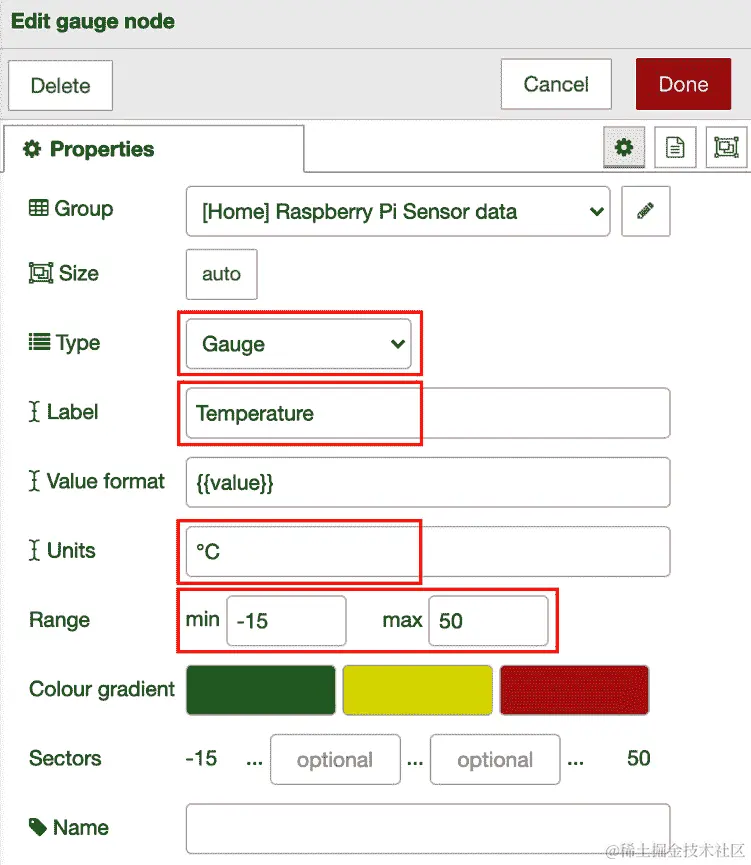The height and width of the screenshot is (865, 751).
Task: Click the Cancel button
Action: (556, 84)
